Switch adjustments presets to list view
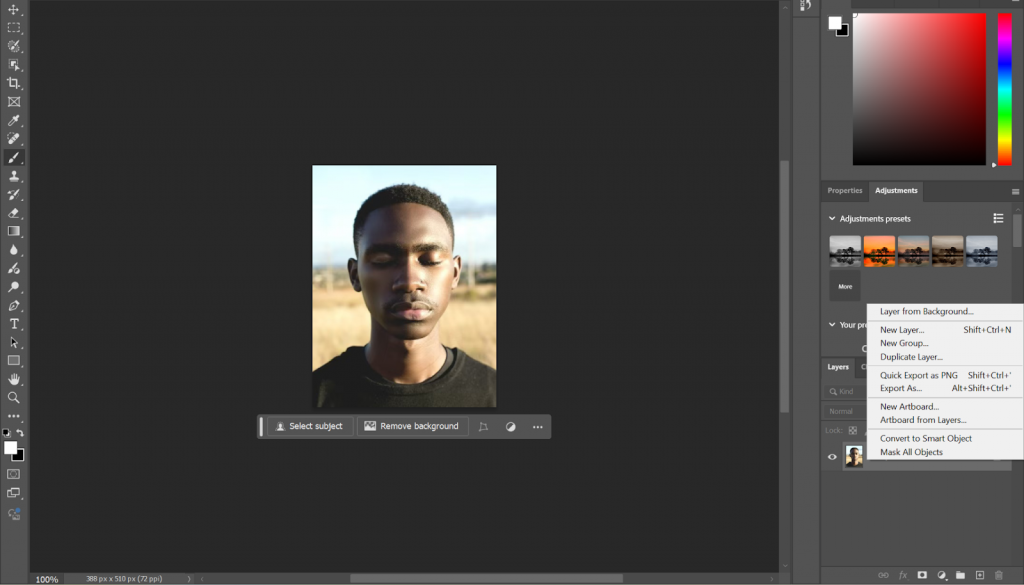 pos(998,218)
